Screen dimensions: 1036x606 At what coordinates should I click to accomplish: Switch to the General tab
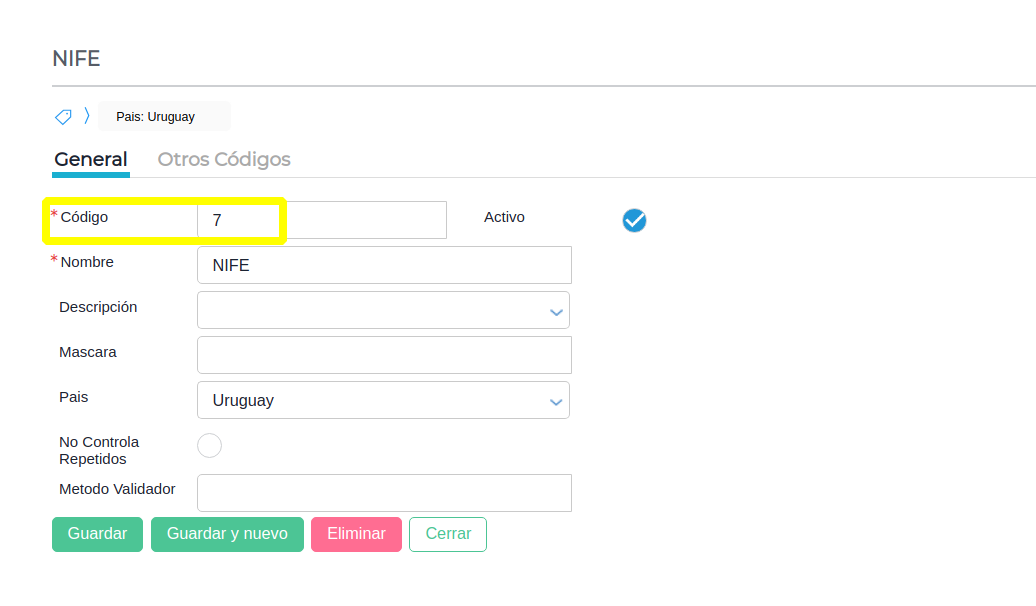click(90, 159)
